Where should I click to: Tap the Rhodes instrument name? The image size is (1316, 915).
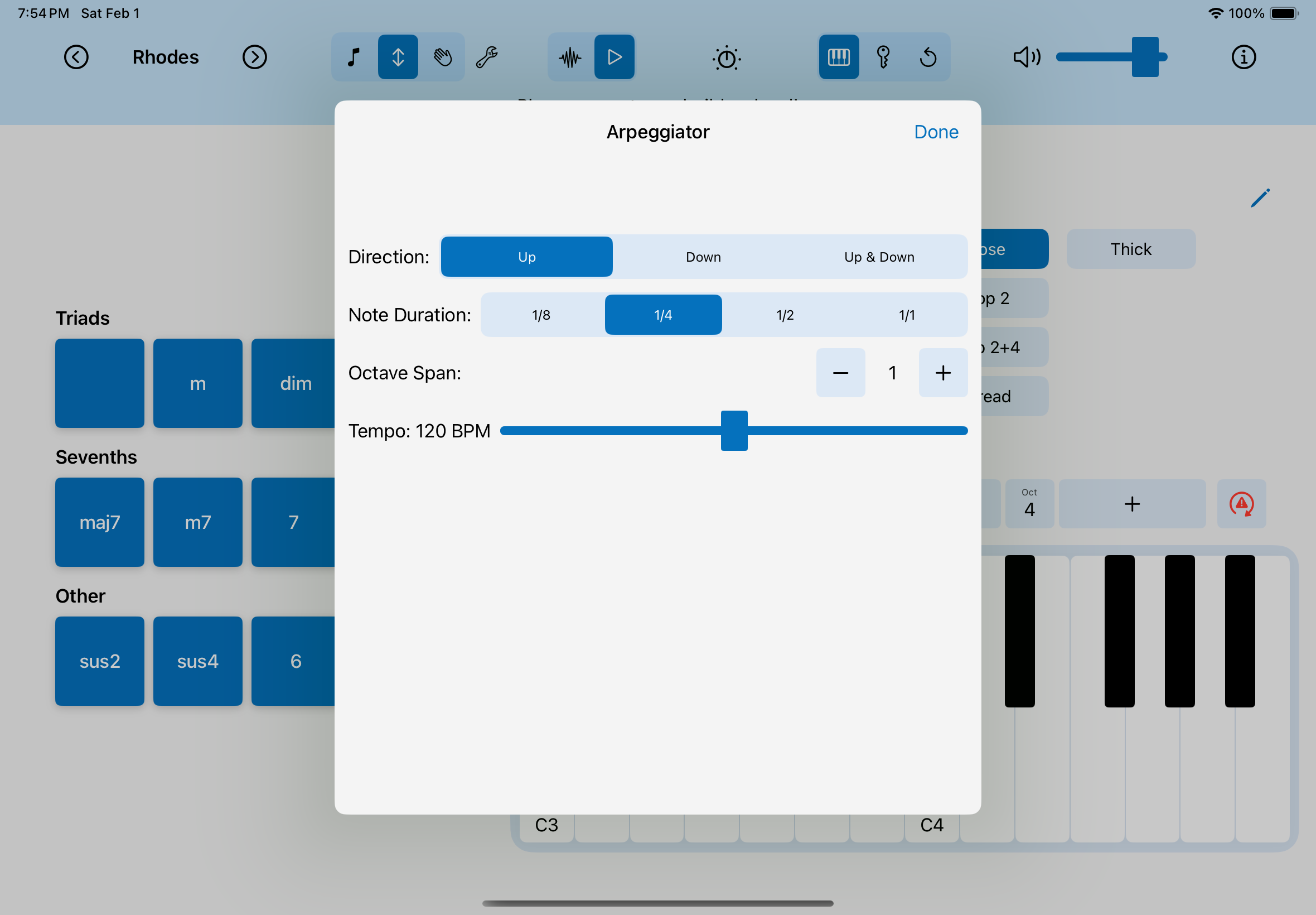click(x=165, y=56)
